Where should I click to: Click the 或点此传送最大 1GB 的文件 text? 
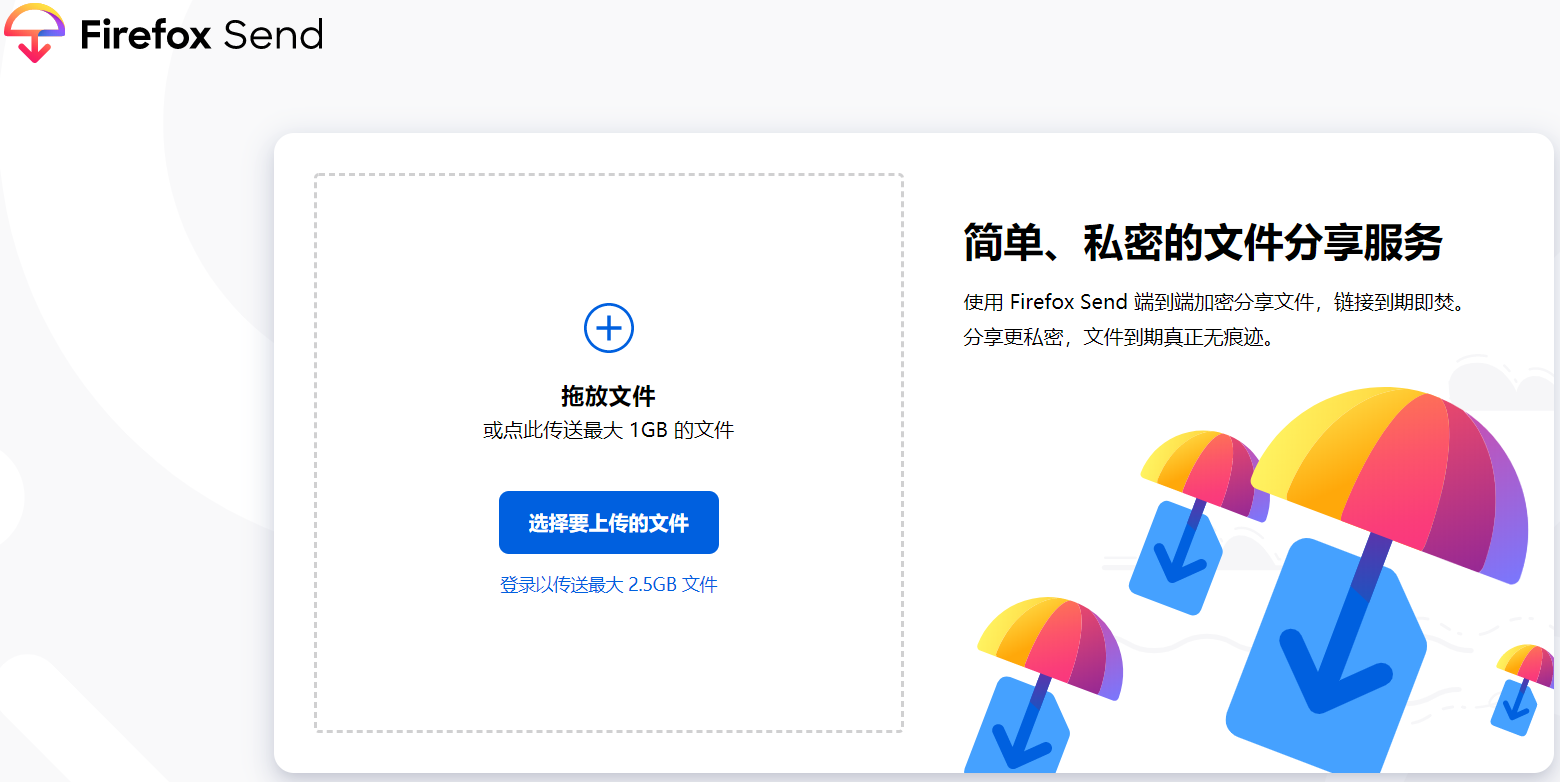(608, 431)
